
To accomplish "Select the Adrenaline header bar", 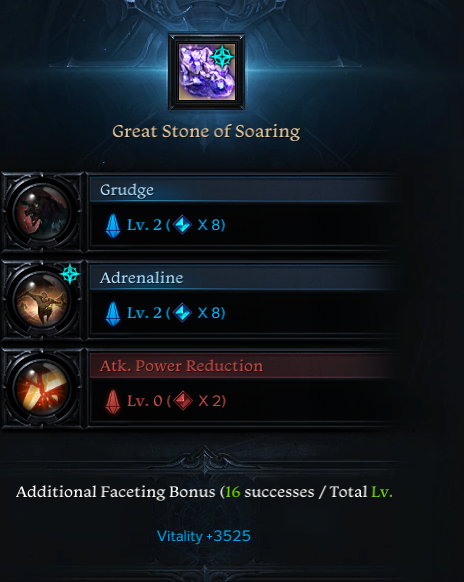I will (x=245, y=278).
